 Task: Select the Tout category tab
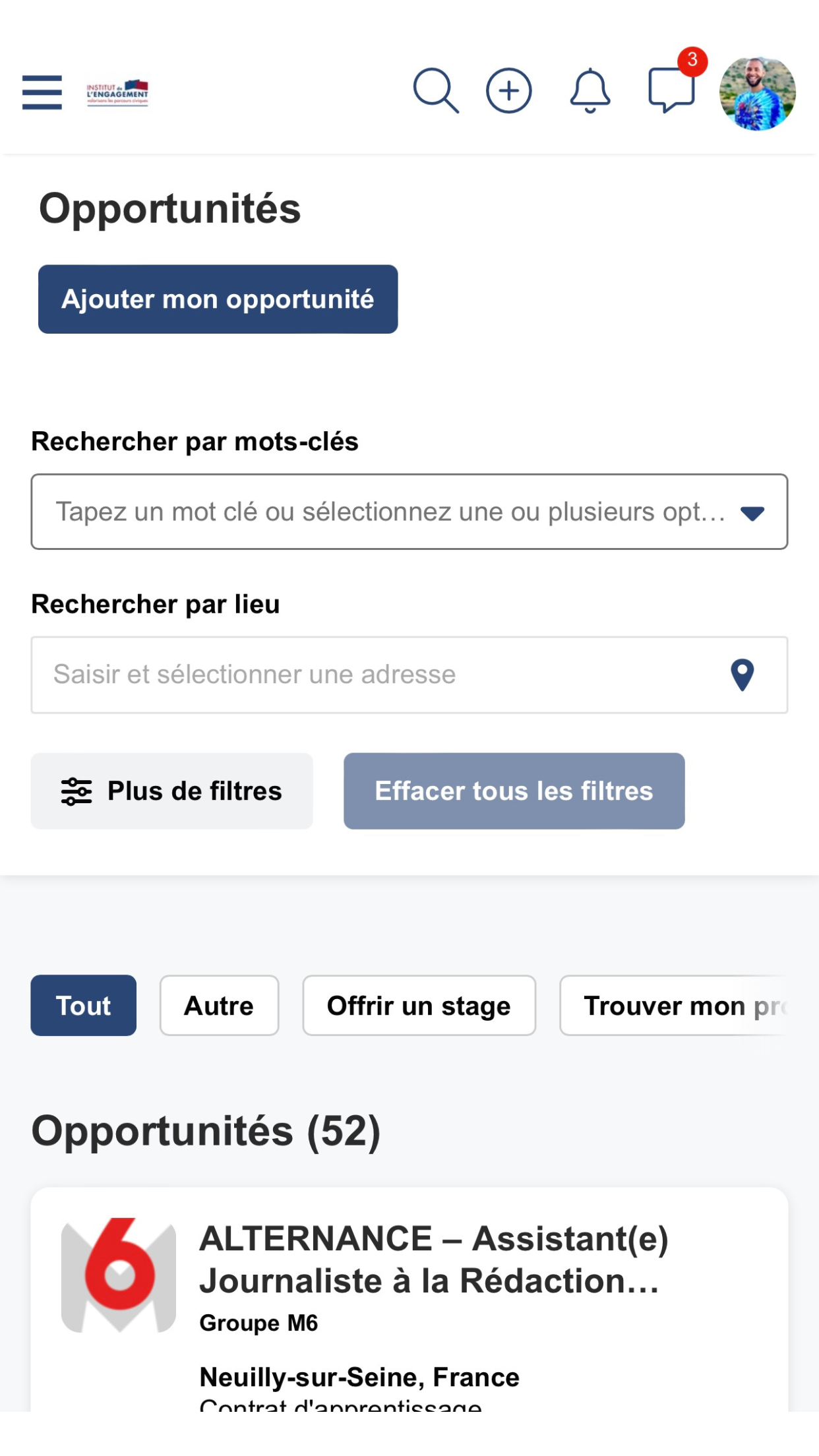click(x=83, y=1006)
